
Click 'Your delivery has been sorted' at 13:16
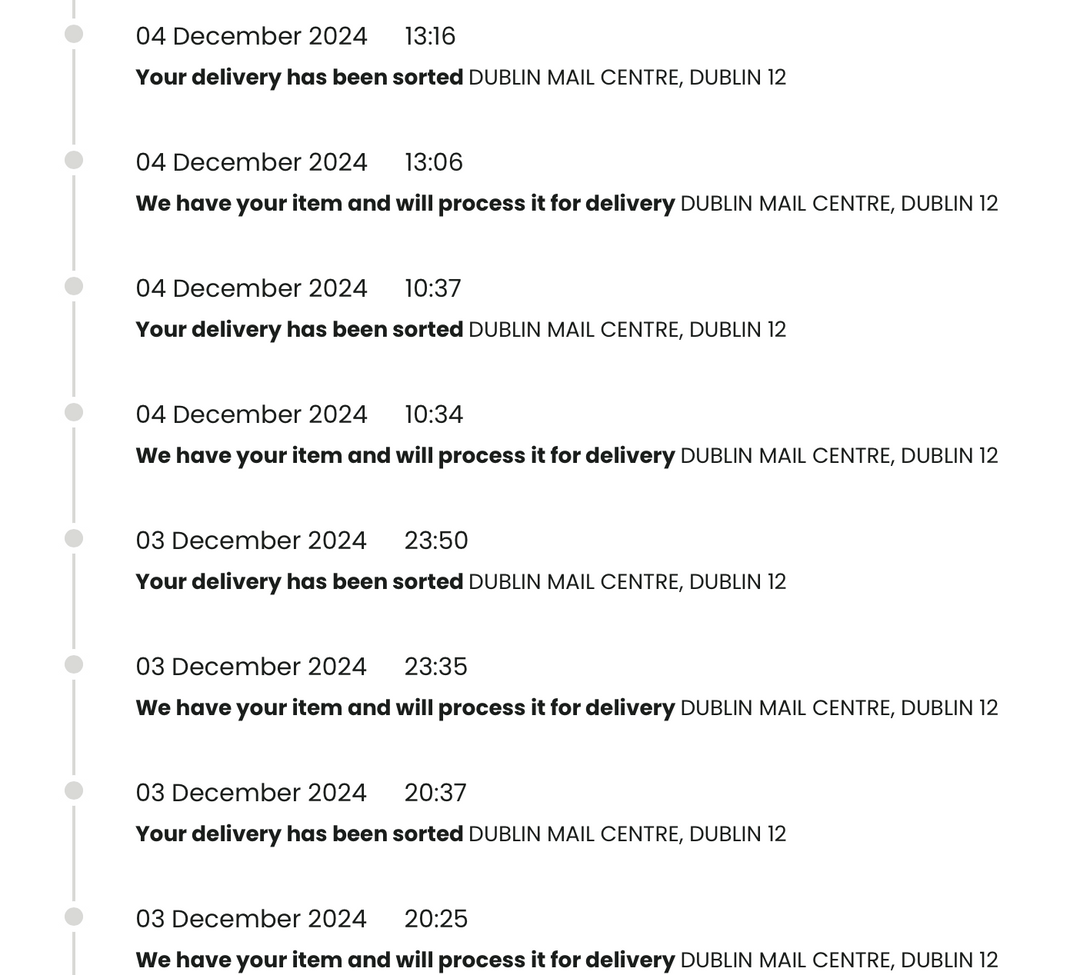point(299,77)
